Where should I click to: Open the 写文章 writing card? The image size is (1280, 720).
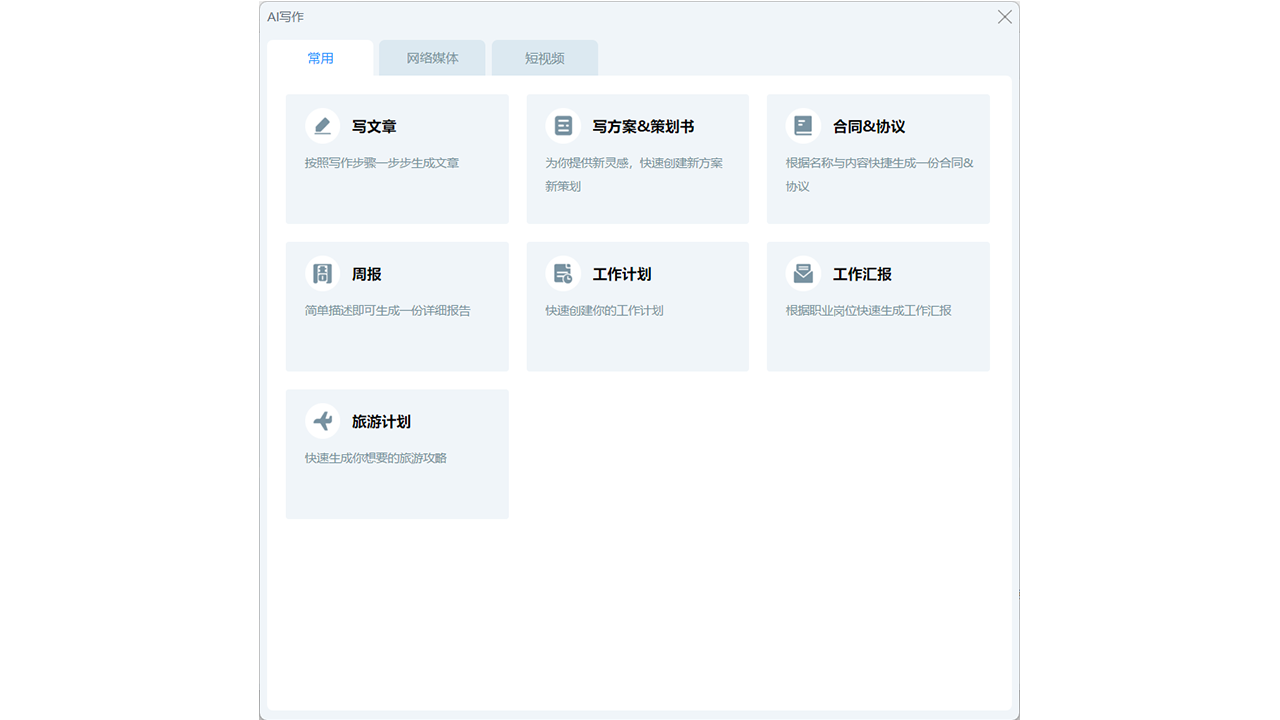397,158
